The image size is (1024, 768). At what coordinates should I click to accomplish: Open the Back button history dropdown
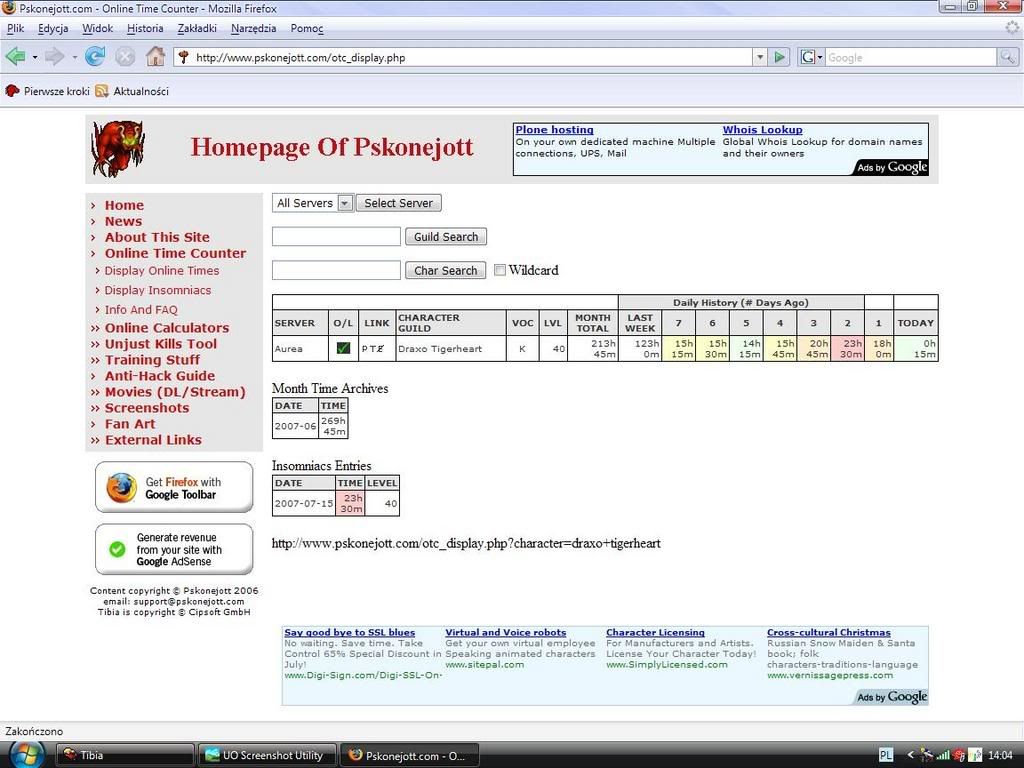pyautogui.click(x=35, y=57)
